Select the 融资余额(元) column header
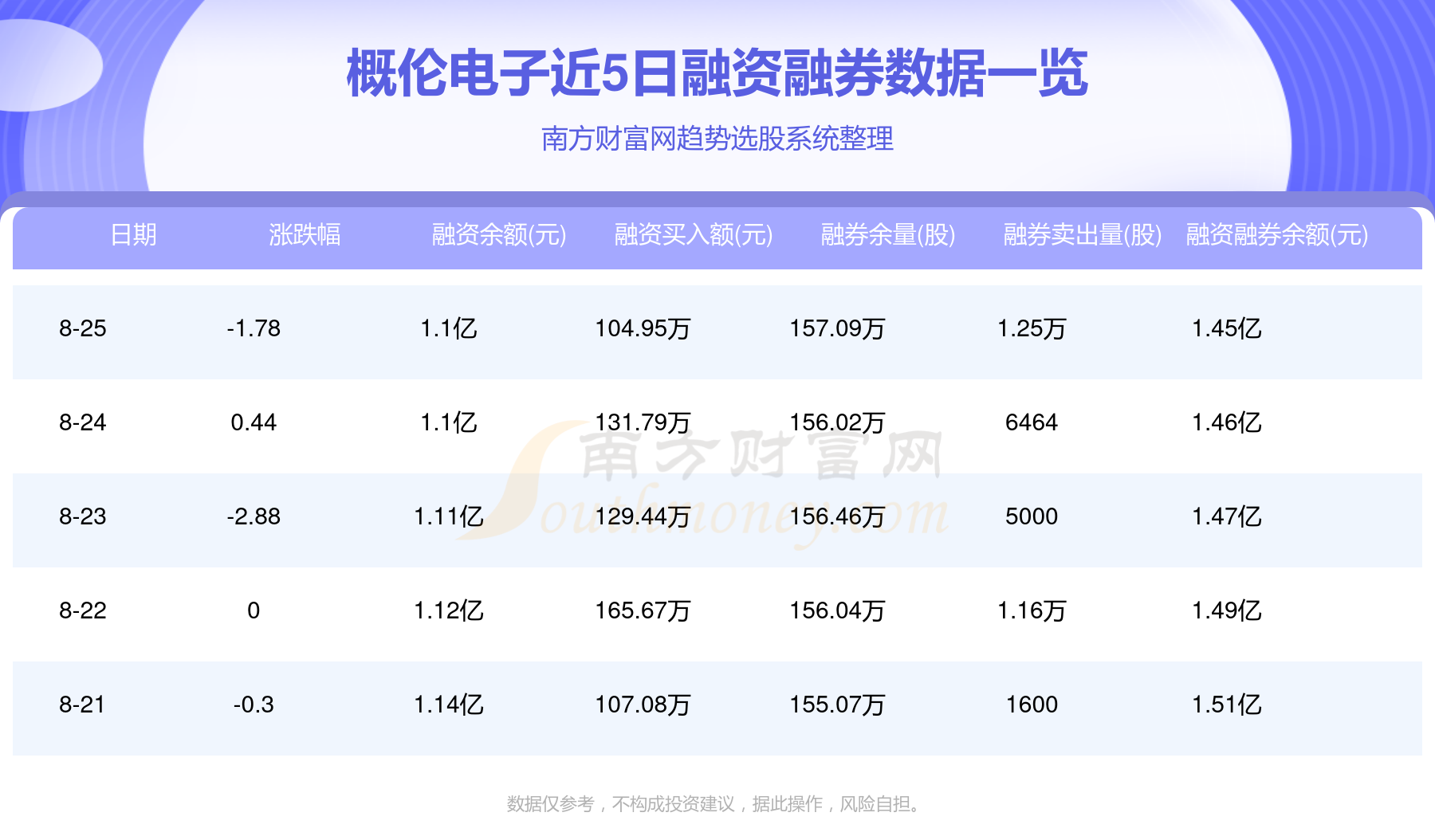The height and width of the screenshot is (840, 1435). [499, 235]
